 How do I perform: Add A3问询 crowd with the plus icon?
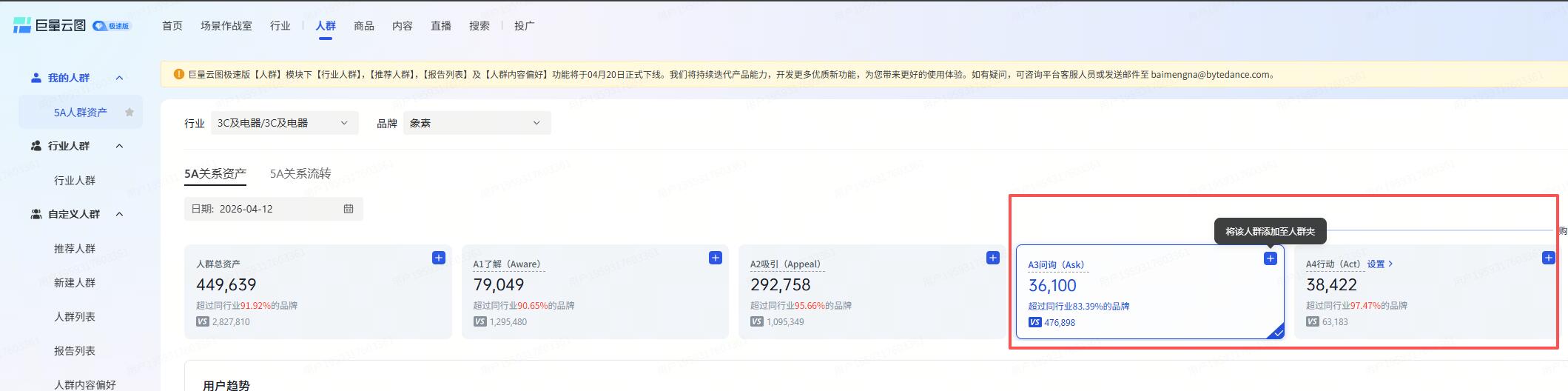[x=1271, y=258]
